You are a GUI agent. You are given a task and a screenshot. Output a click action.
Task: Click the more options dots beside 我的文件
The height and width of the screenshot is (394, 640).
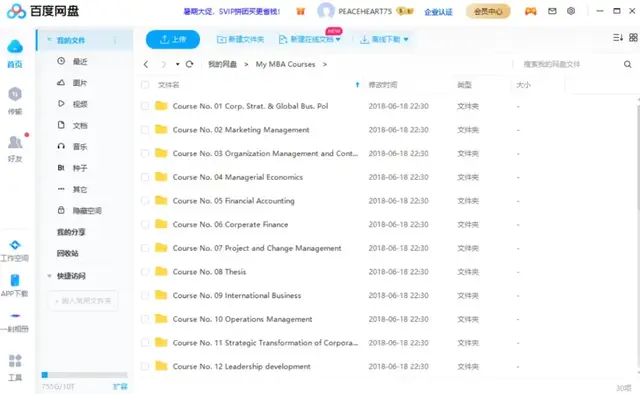pos(115,40)
